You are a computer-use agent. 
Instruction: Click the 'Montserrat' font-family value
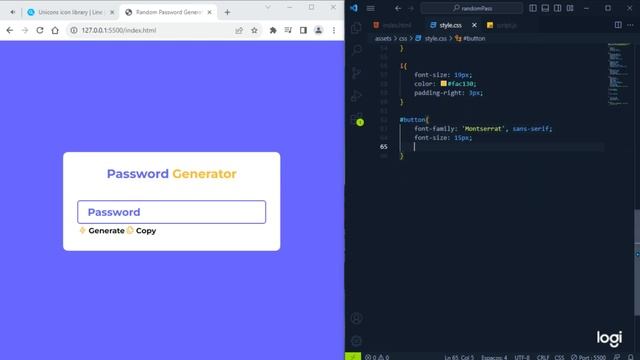click(x=483, y=129)
